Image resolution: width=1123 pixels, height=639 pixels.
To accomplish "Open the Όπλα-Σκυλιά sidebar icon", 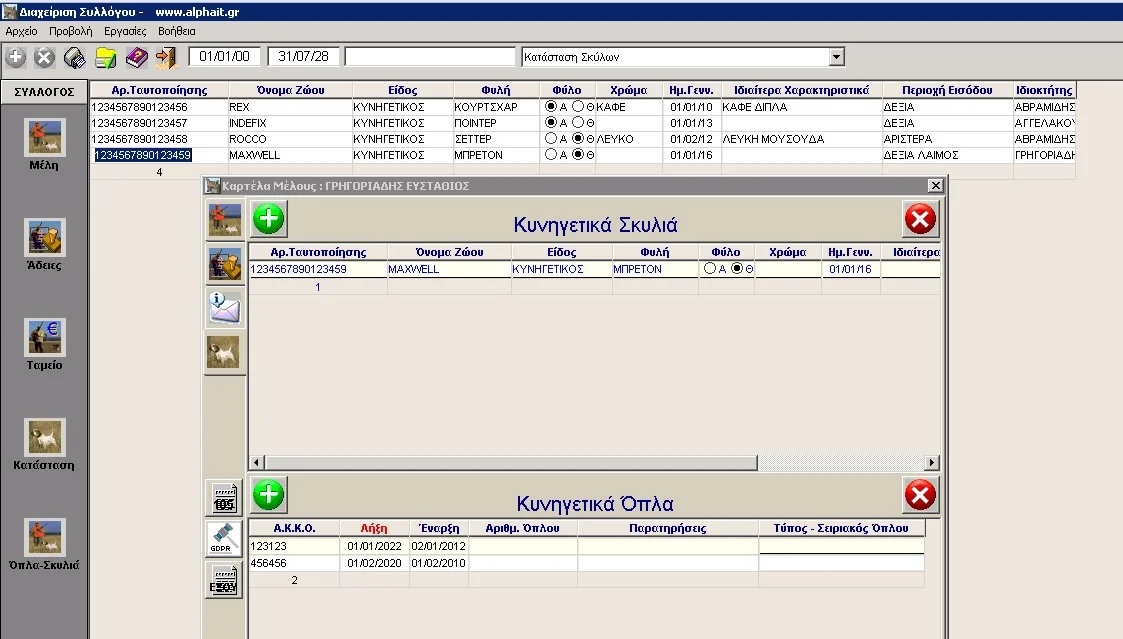I will pos(46,537).
